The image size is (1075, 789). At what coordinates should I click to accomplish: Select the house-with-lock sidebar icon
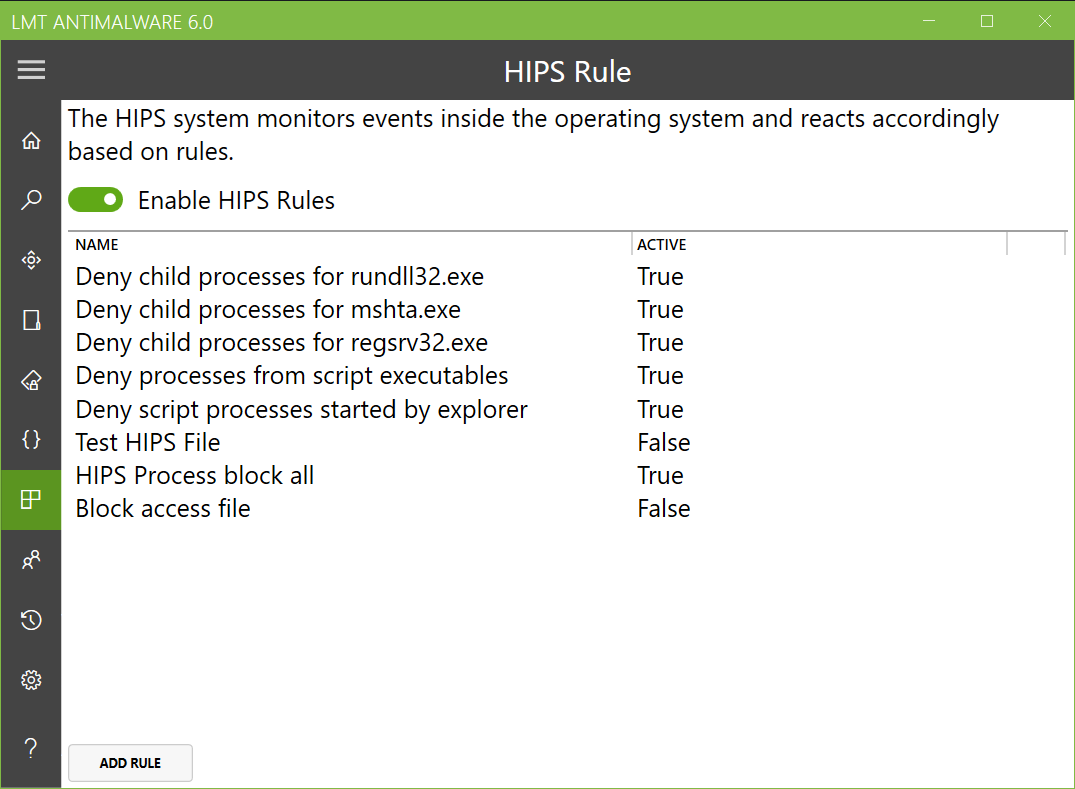(x=31, y=381)
